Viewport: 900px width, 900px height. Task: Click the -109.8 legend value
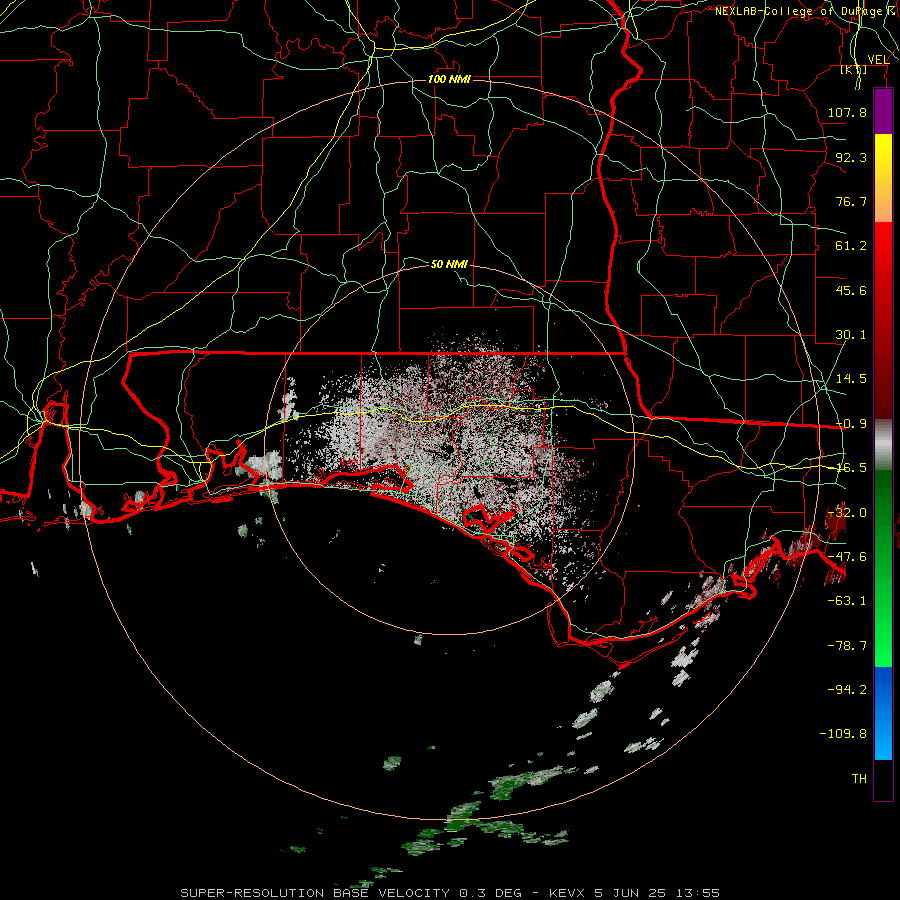[x=843, y=734]
